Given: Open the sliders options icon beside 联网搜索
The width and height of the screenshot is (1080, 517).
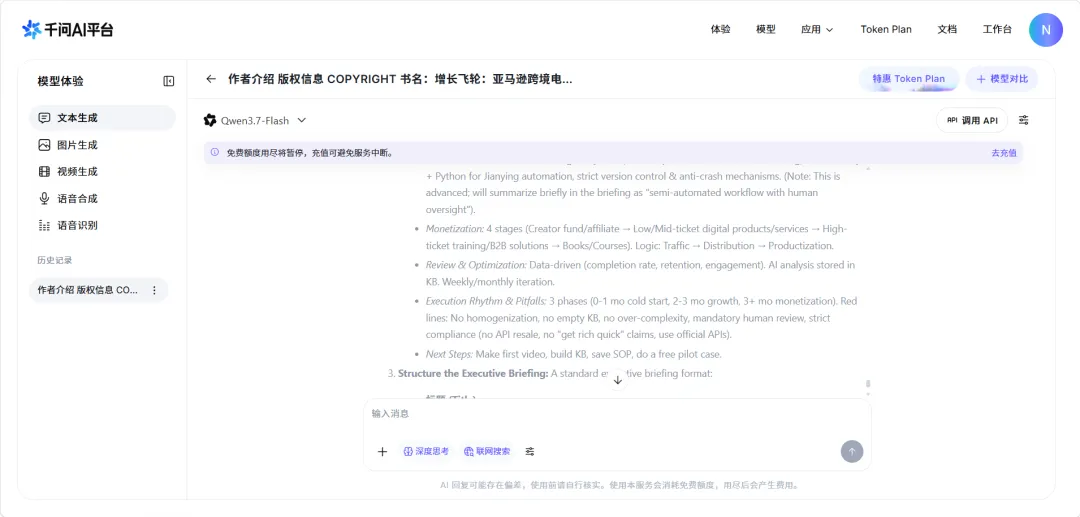Looking at the screenshot, I should (x=530, y=452).
